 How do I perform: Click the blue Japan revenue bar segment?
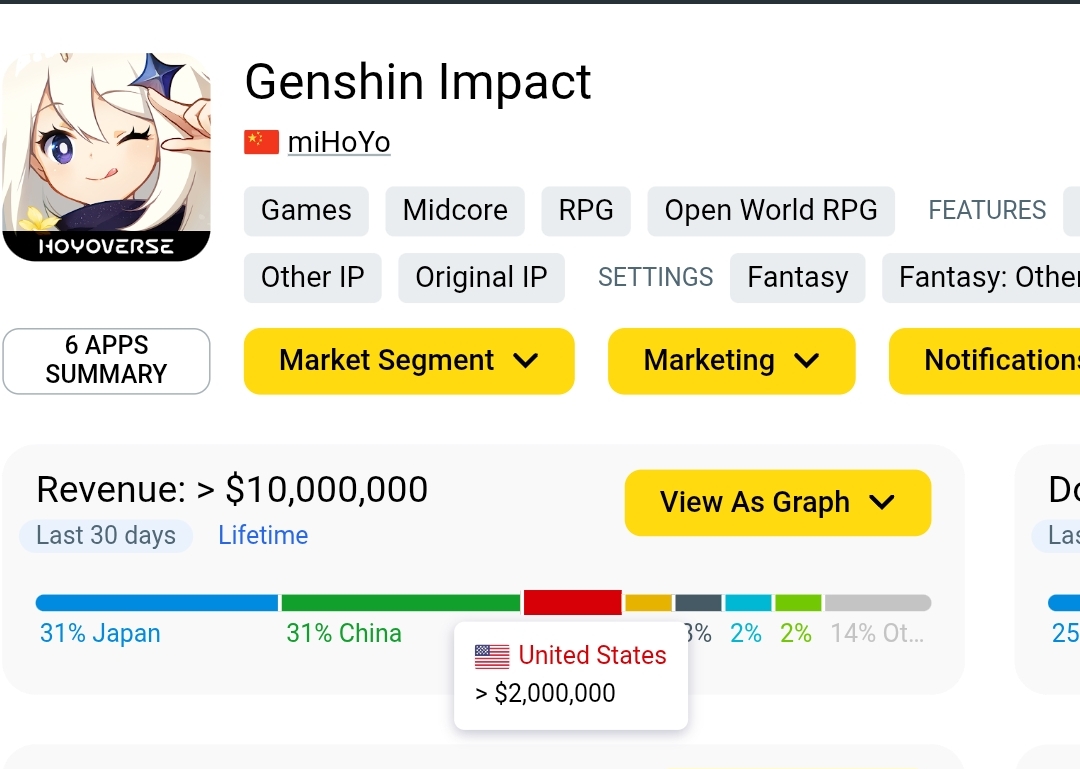[157, 603]
